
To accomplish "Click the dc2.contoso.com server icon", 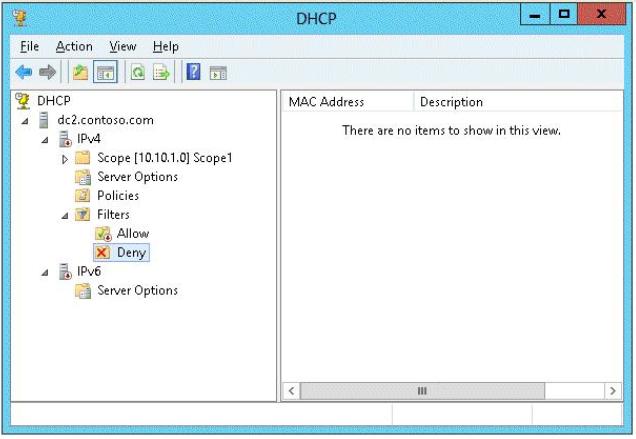I will pos(43,120).
